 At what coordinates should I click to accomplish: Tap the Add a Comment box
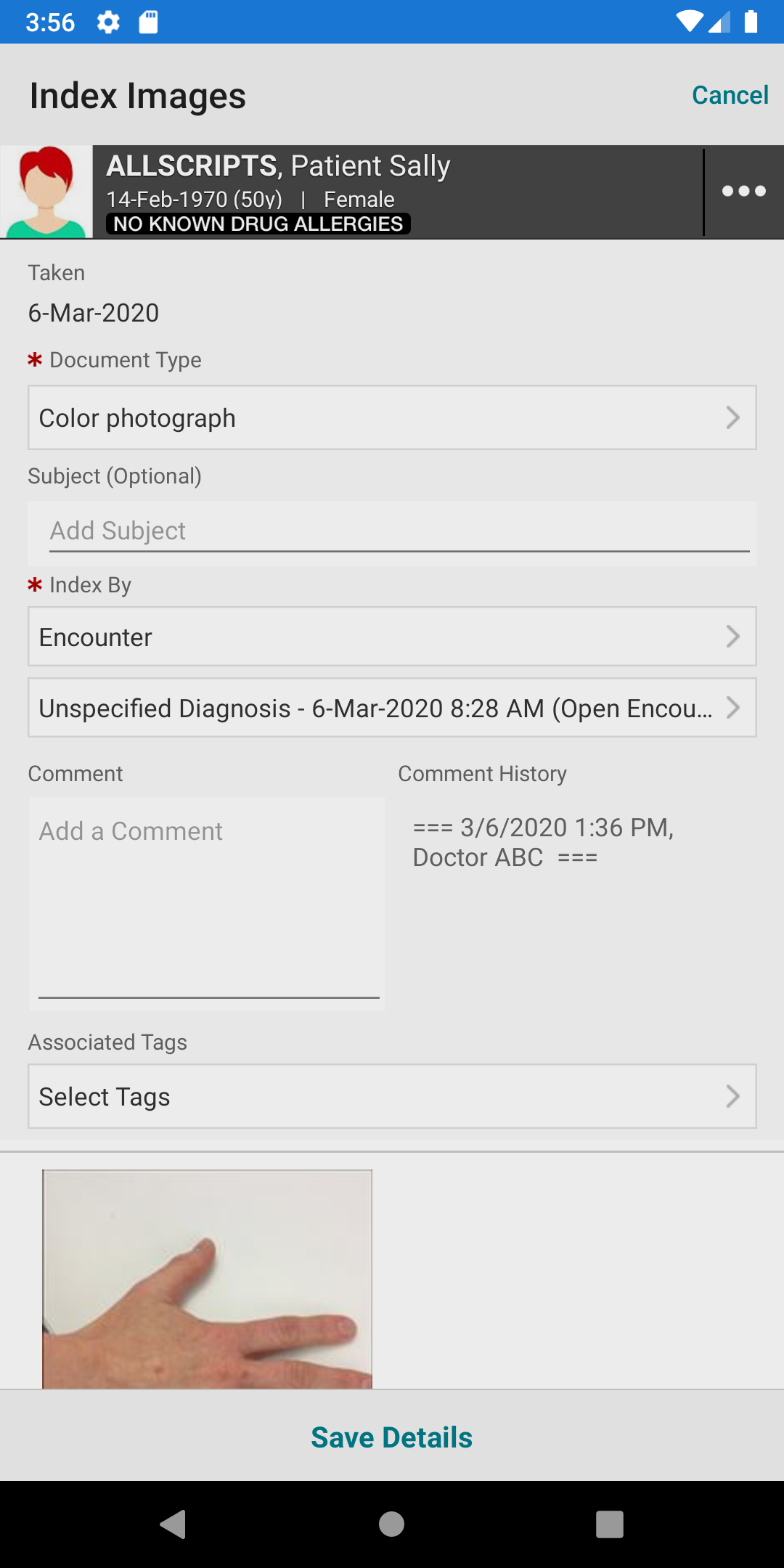(208, 900)
